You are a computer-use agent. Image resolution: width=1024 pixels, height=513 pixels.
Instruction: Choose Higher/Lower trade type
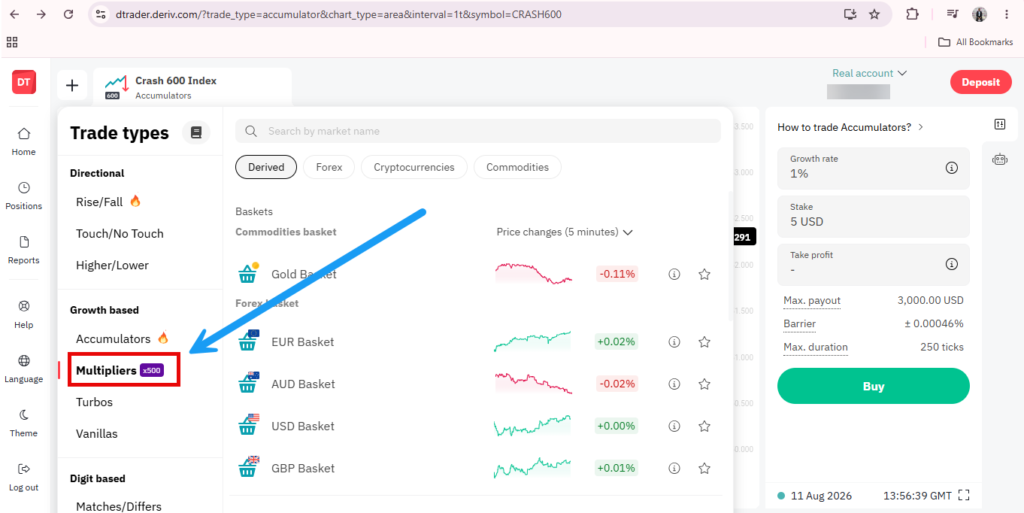pos(112,266)
